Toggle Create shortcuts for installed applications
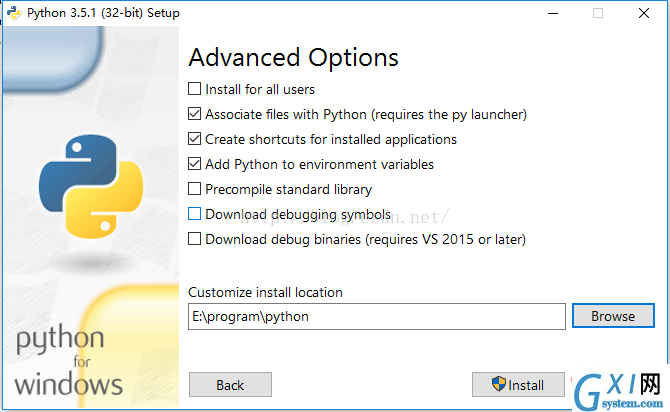Screen dimensions: 670x412 [x=194, y=139]
